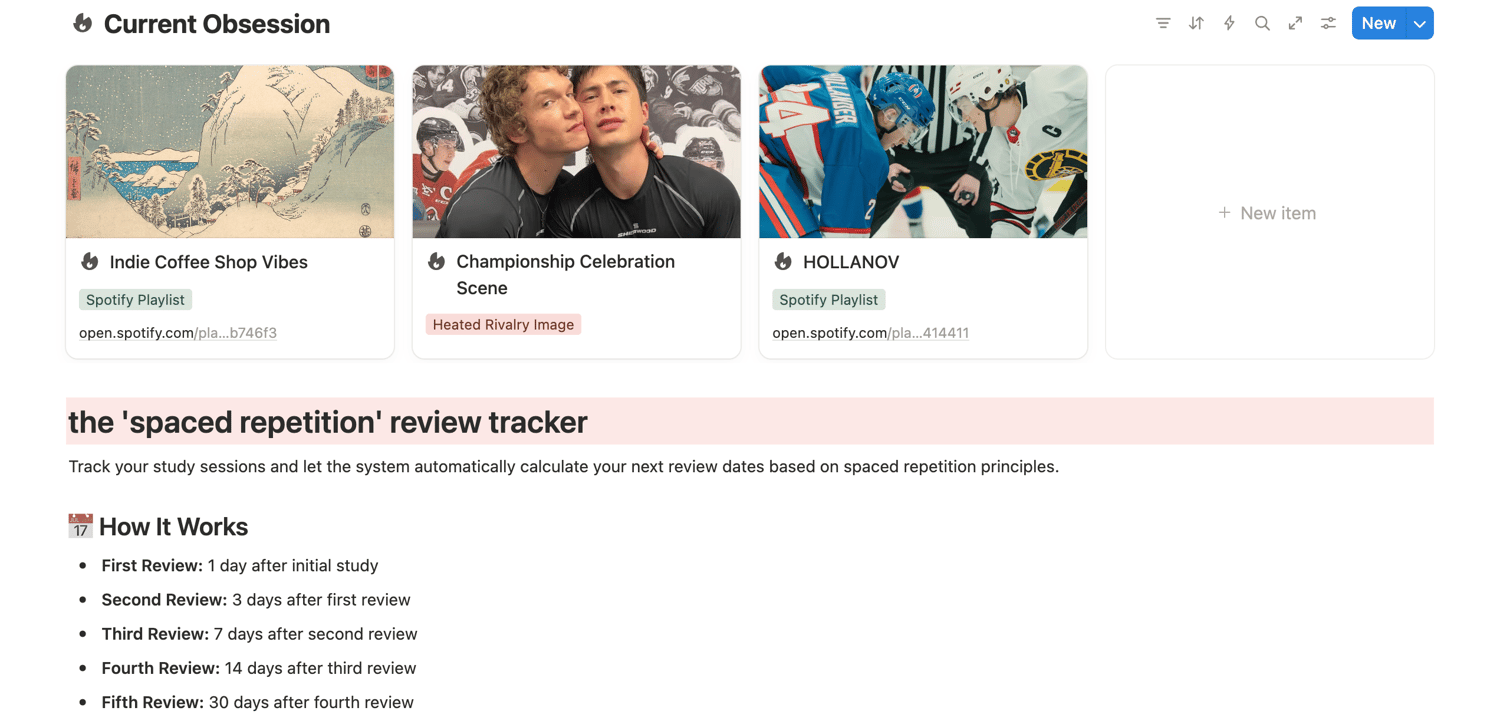
Task: Click the search magnifier icon
Action: click(x=1262, y=23)
